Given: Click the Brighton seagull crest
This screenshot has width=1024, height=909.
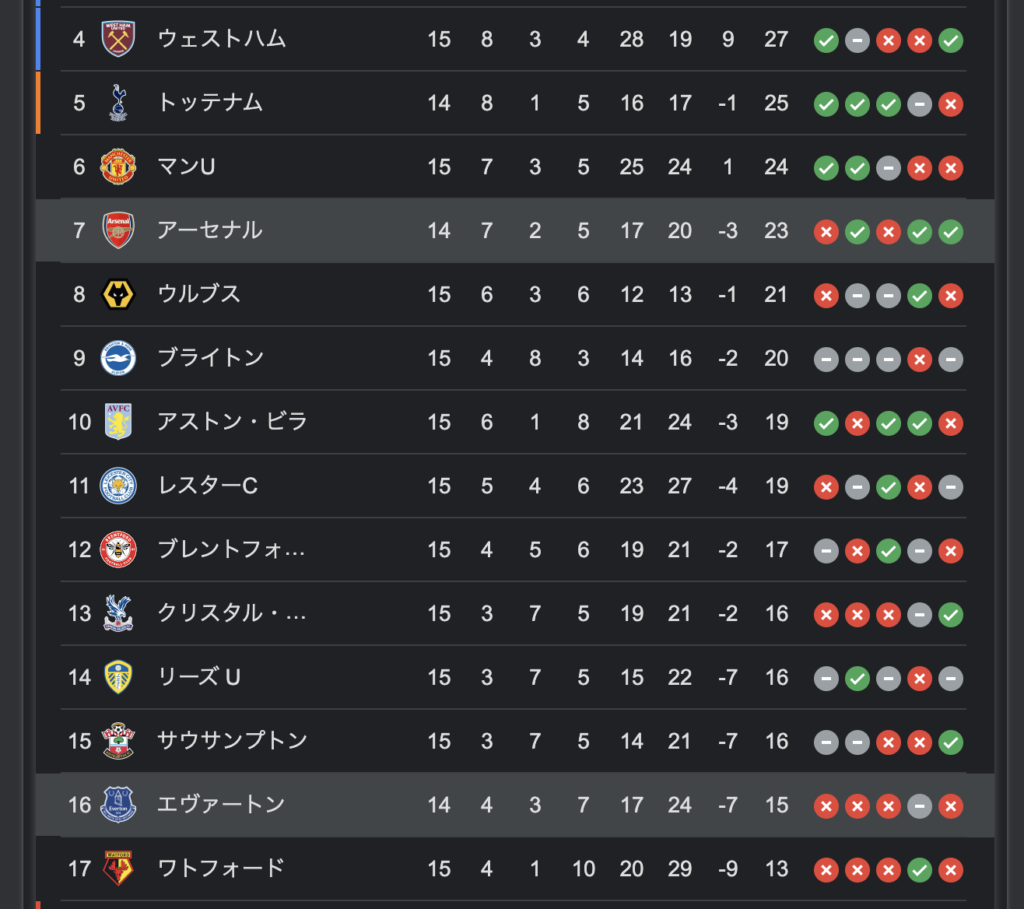Looking at the screenshot, I should tap(118, 358).
